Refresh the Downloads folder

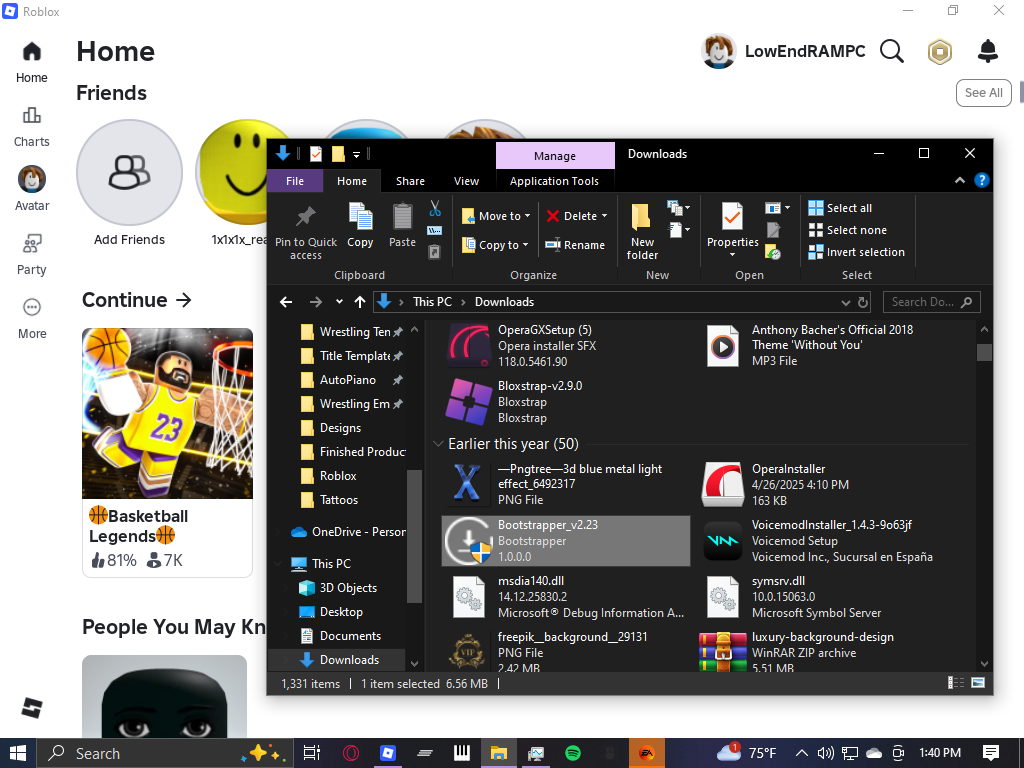tap(863, 302)
